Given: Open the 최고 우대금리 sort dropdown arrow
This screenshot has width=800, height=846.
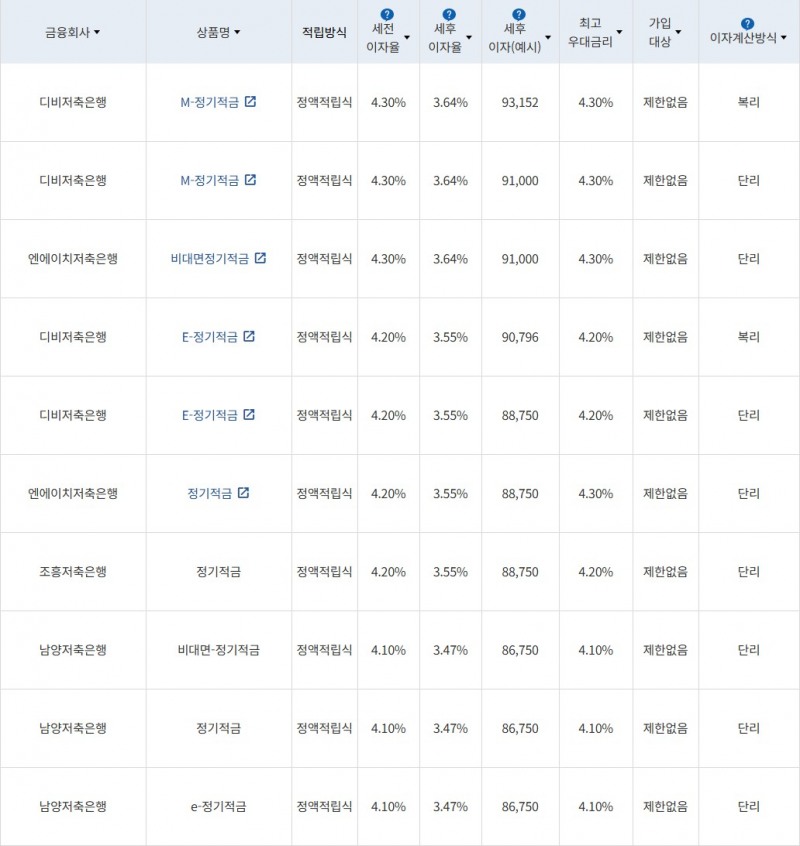Looking at the screenshot, I should pos(619,33).
